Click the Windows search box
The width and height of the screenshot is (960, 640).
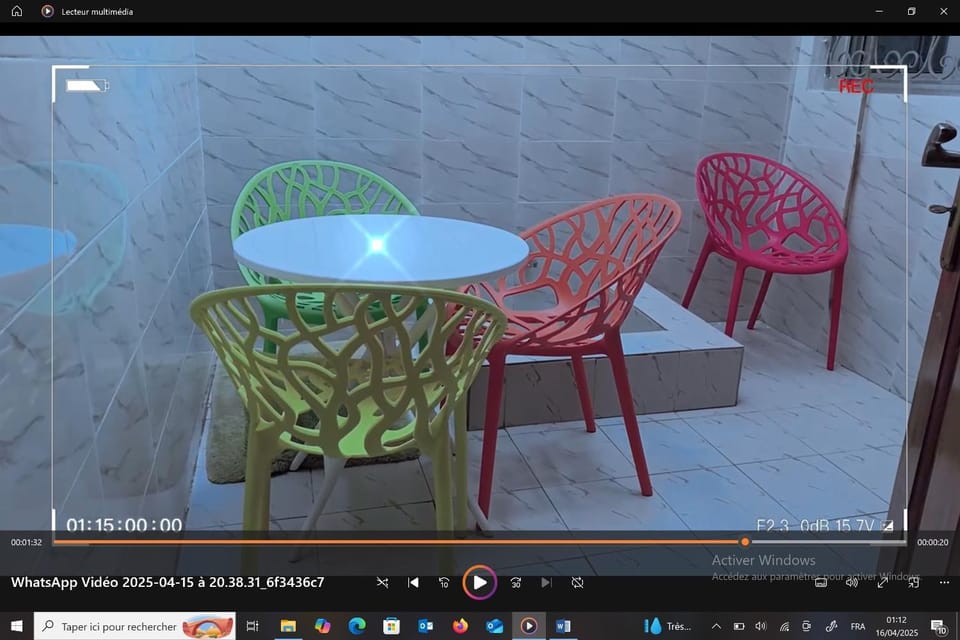point(135,626)
